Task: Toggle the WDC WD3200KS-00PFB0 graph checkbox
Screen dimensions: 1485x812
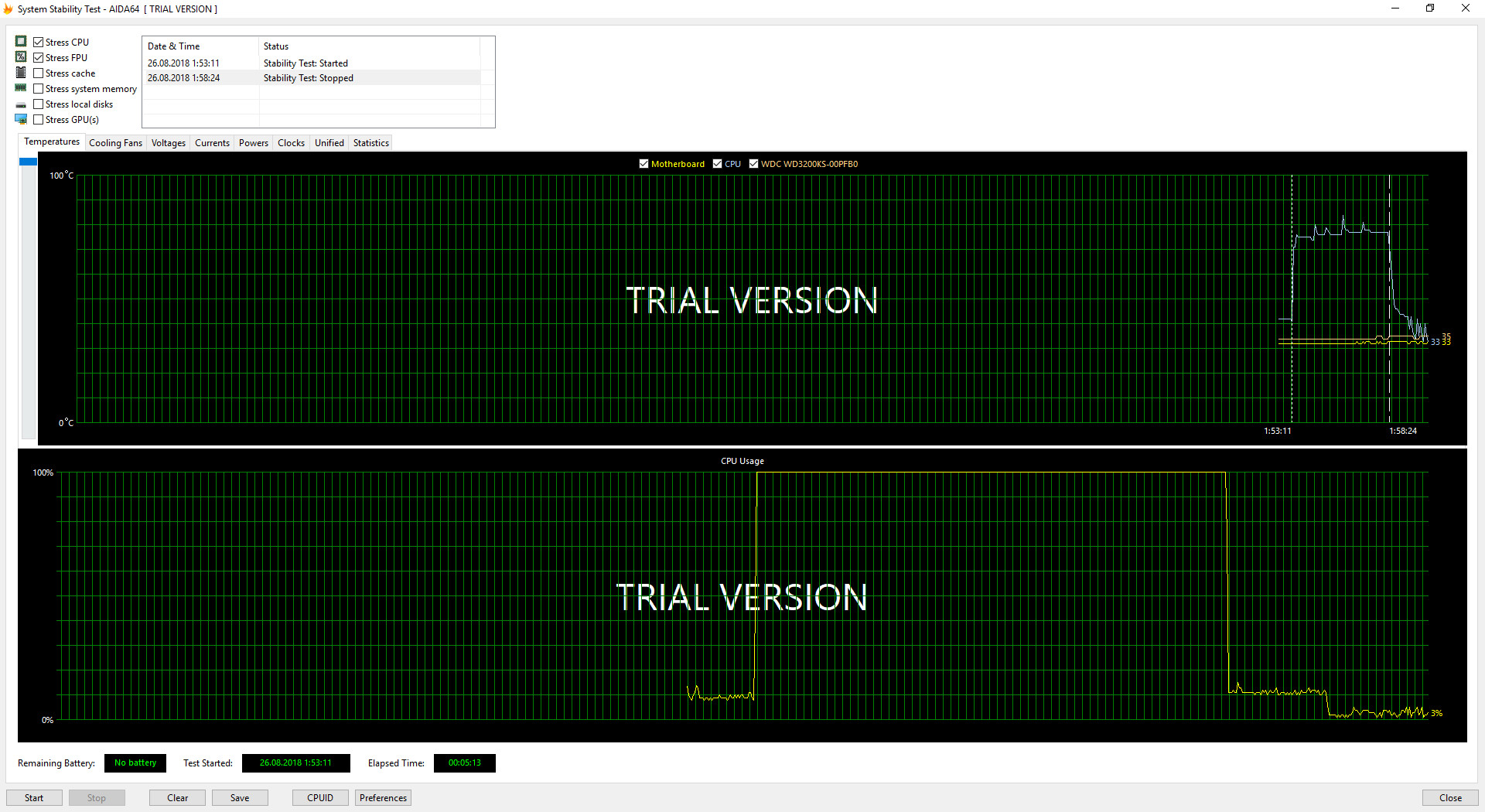Action: coord(753,164)
